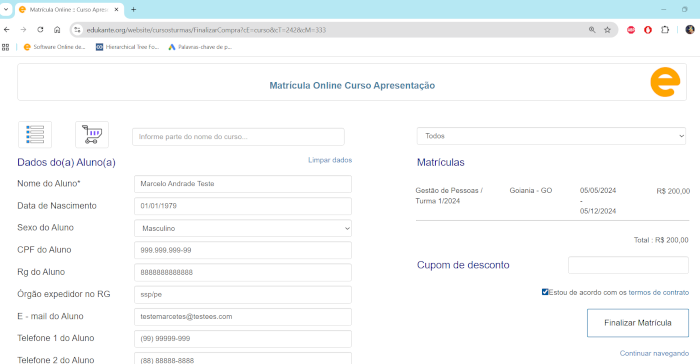This screenshot has height=364, width=700.
Task: Click the browser address bar URL
Action: pos(206,30)
